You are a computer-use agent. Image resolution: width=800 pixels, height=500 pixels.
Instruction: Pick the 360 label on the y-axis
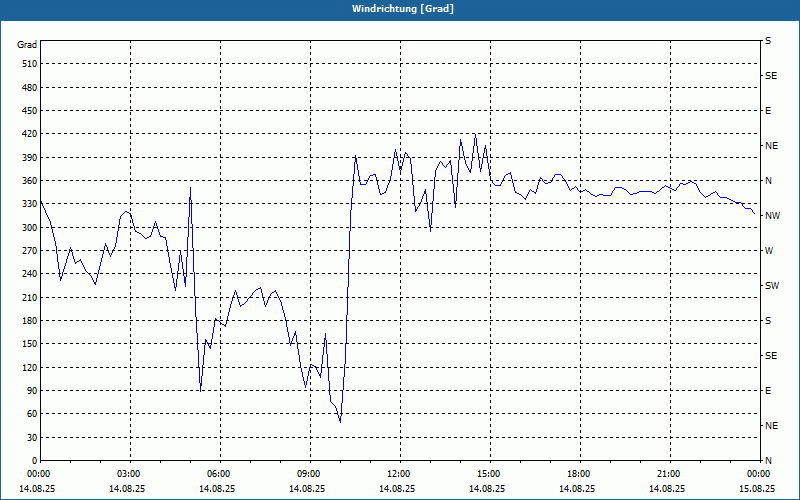30,181
